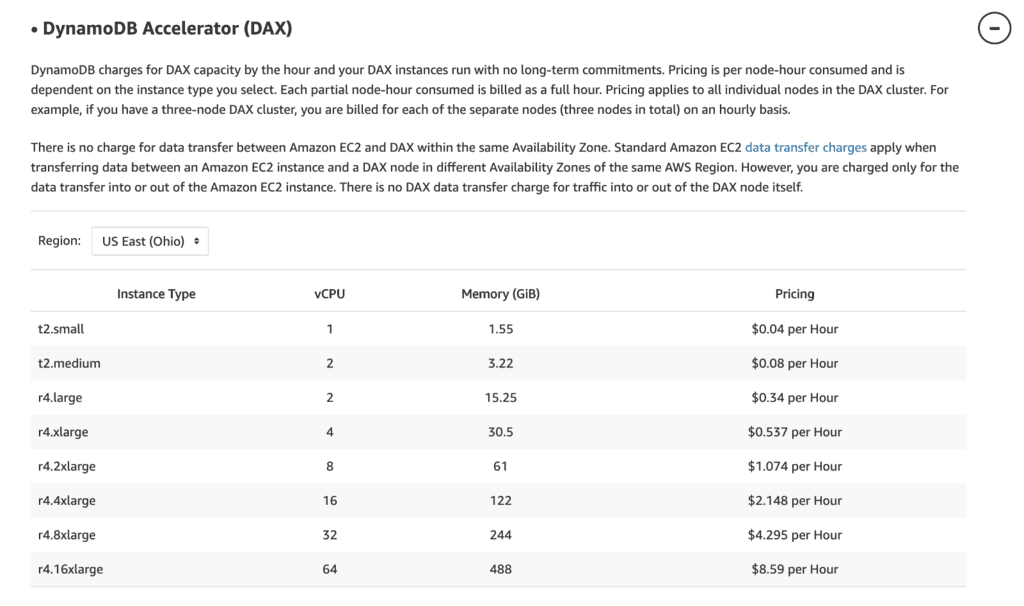Select the r4.large instance type cell
The width and height of the screenshot is (1024, 606).
(60, 397)
